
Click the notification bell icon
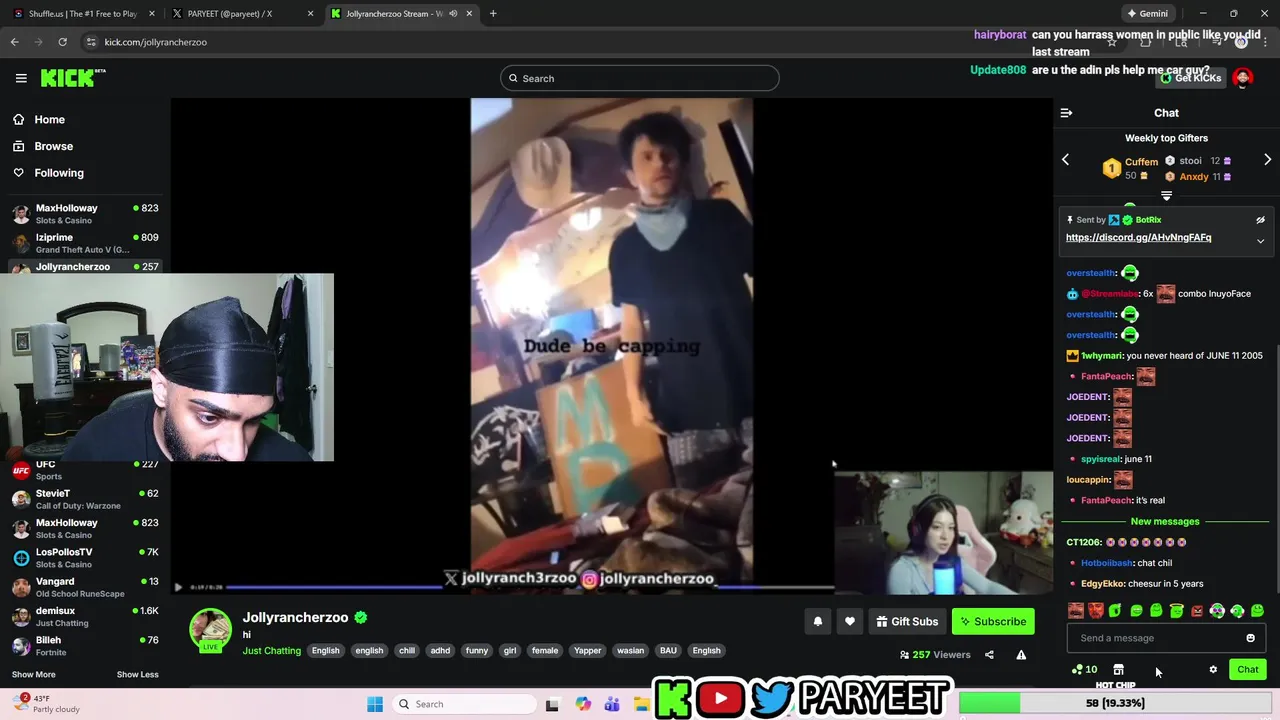click(x=817, y=621)
